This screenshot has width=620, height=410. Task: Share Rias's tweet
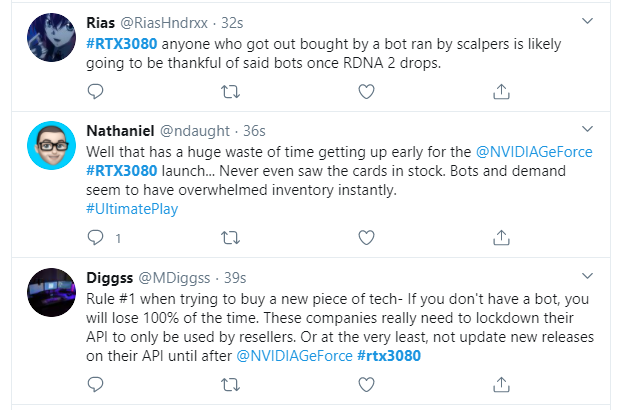[501, 92]
